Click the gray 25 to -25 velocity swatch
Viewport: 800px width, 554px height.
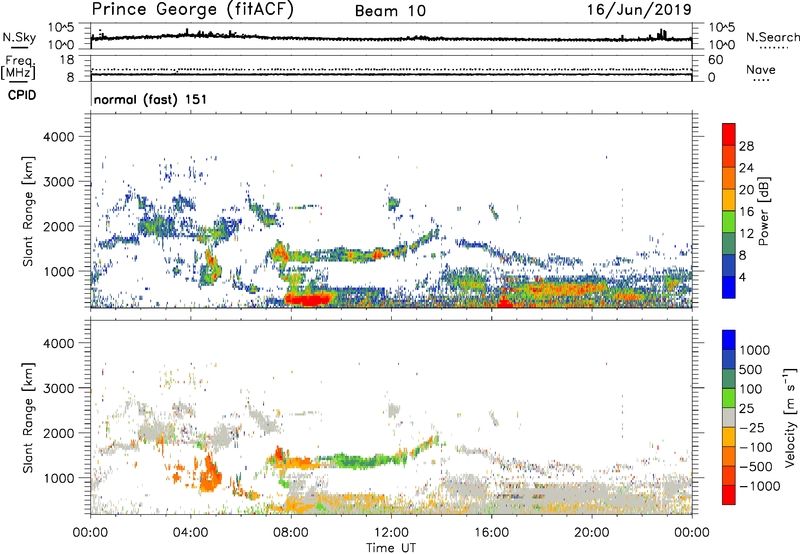(x=729, y=418)
